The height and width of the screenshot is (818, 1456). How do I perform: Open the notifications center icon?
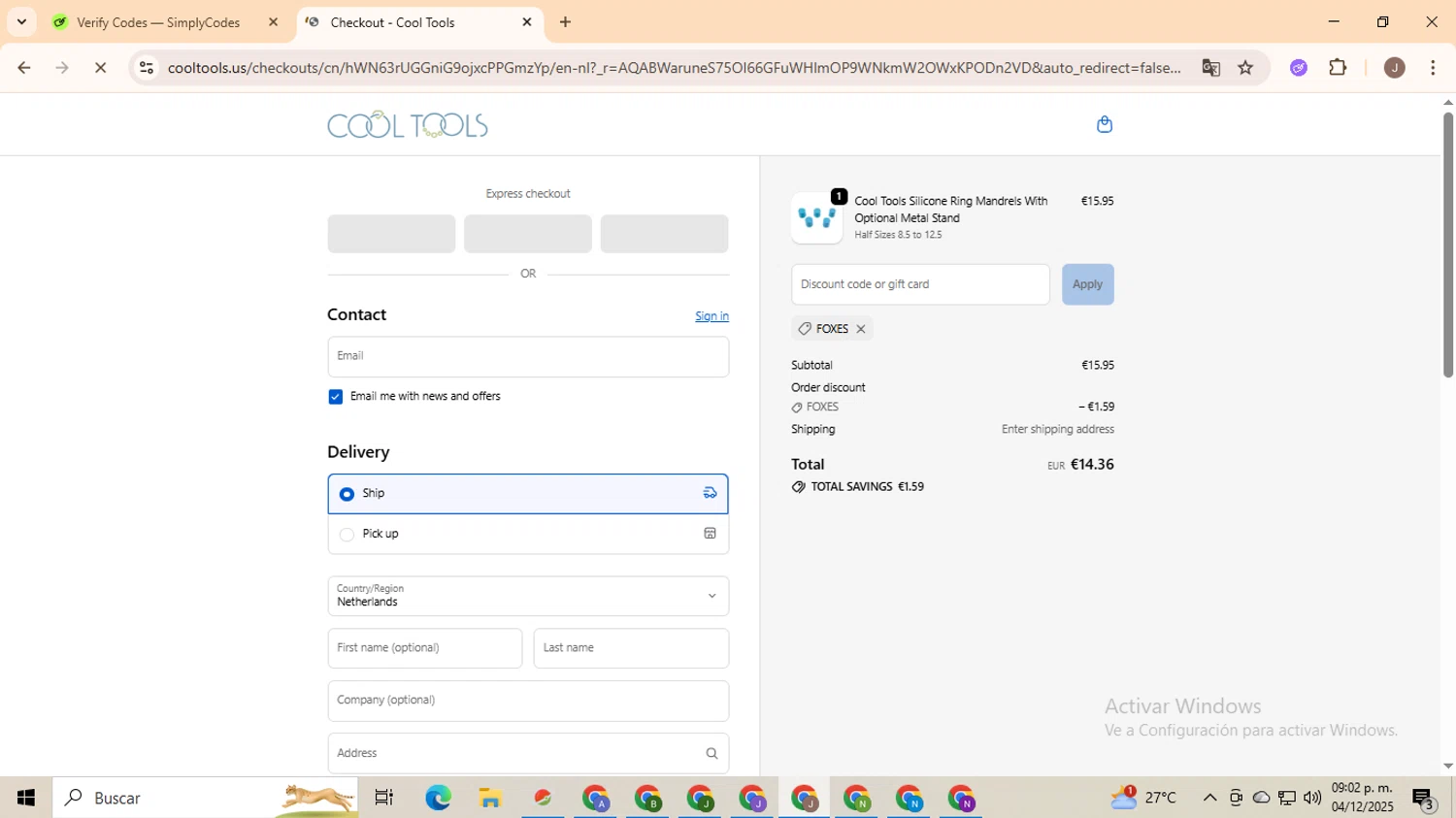tap(1423, 799)
